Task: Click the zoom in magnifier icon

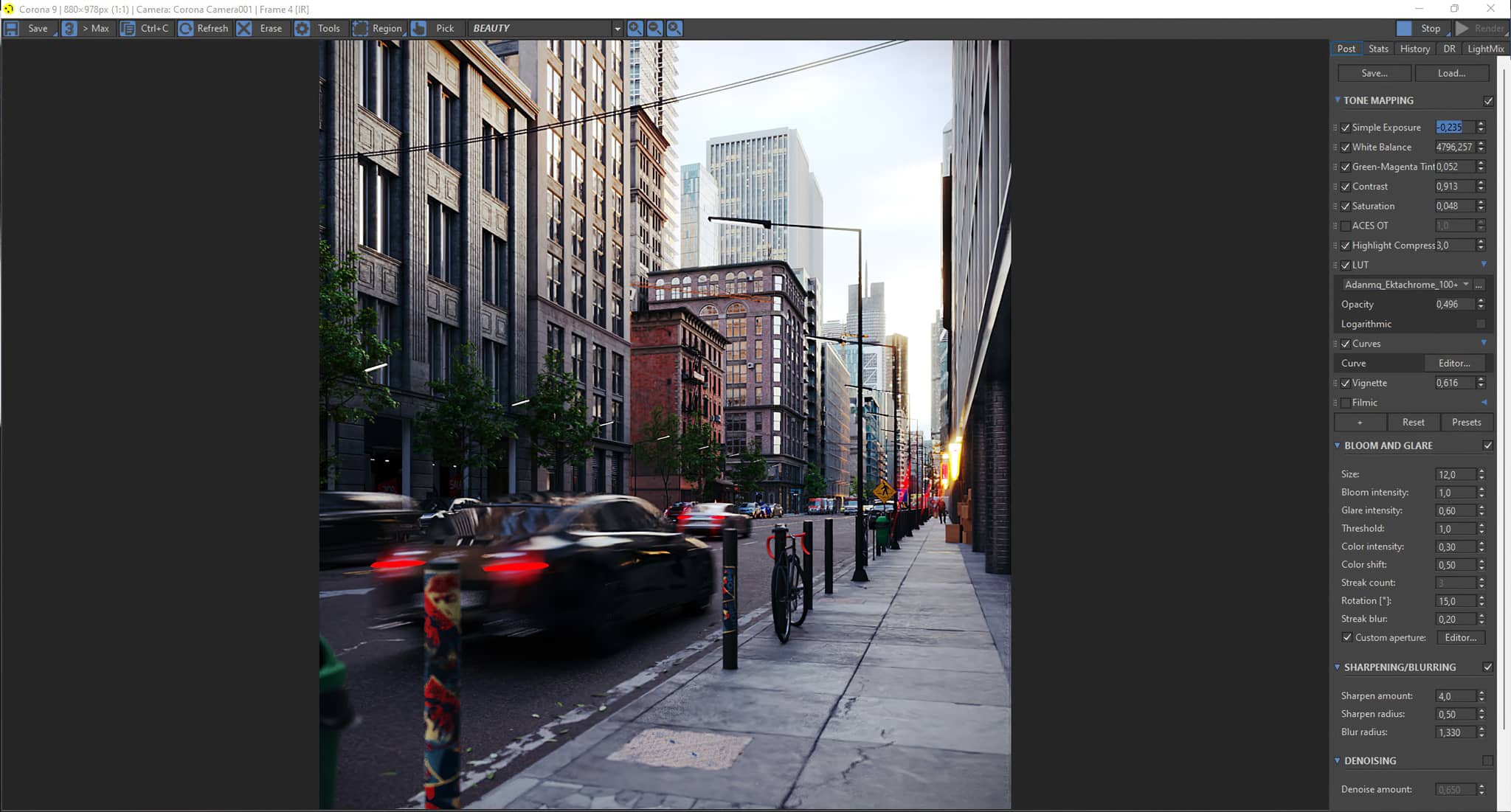Action: (x=635, y=28)
